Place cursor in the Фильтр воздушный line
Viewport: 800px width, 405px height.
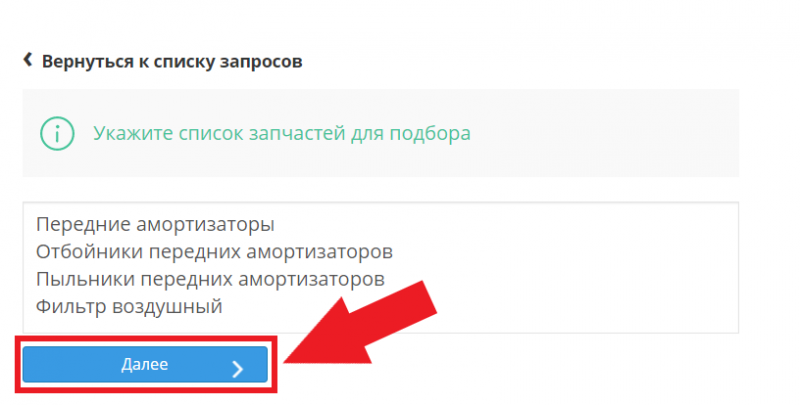coord(129,307)
